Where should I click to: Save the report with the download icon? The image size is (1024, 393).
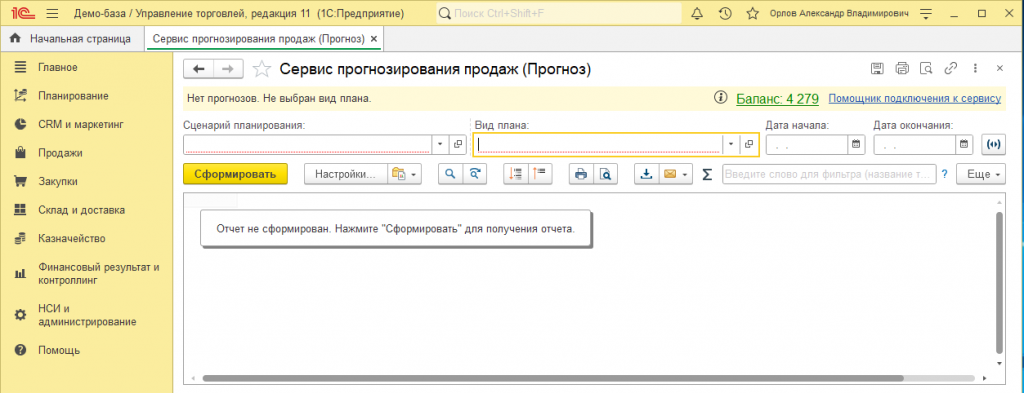coord(647,174)
